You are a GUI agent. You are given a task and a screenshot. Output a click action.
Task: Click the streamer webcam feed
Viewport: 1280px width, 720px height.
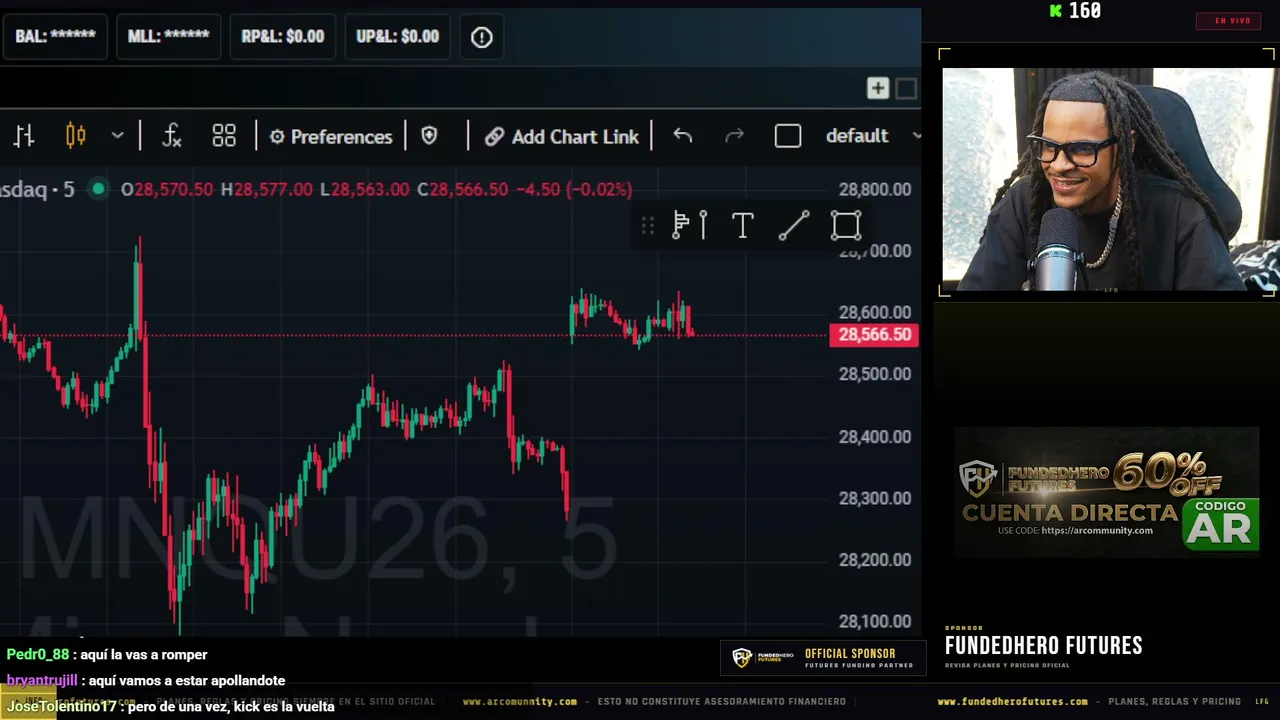1107,179
